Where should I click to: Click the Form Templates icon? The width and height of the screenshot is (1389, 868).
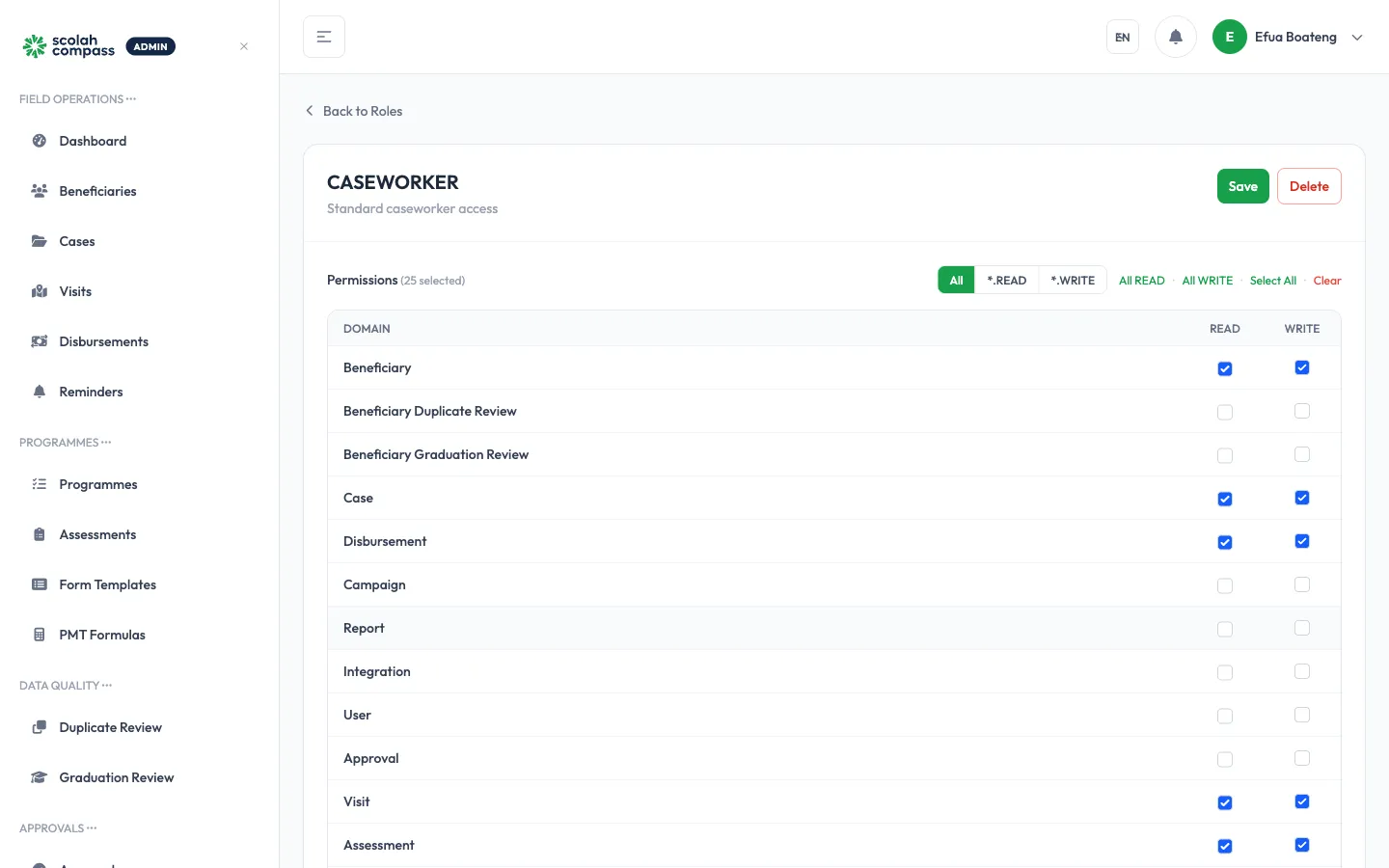pos(40,584)
